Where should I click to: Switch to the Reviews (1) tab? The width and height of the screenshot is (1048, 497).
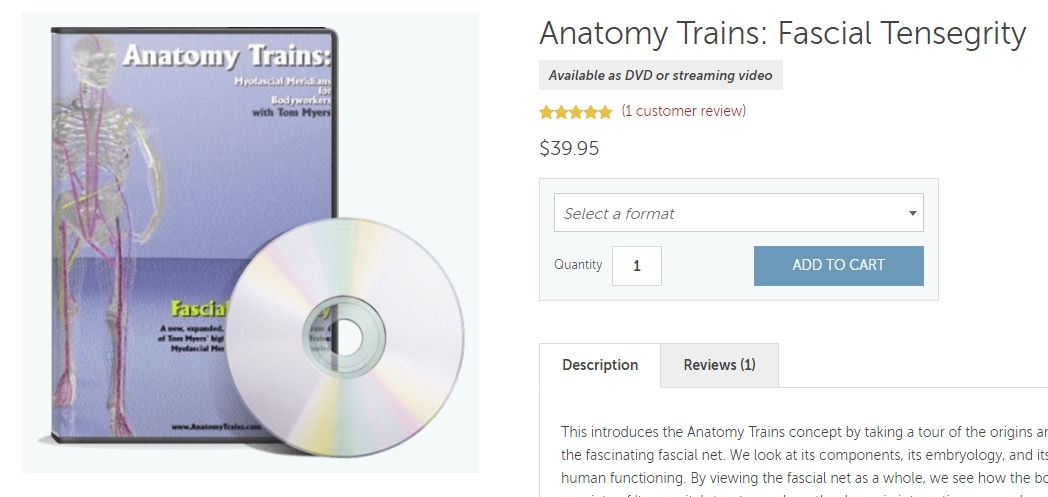point(719,365)
